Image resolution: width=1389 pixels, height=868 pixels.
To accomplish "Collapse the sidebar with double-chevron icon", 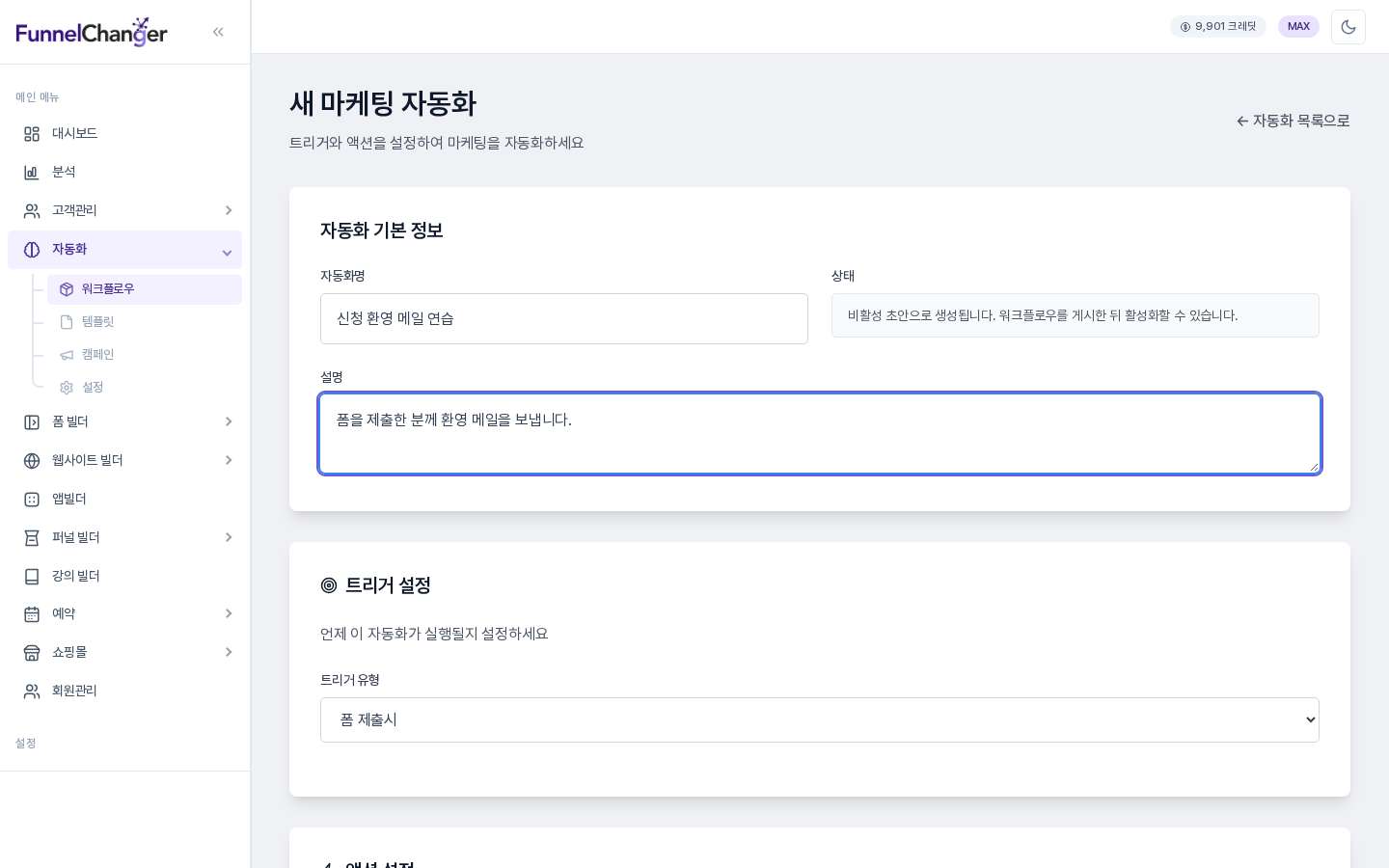I will point(218,32).
